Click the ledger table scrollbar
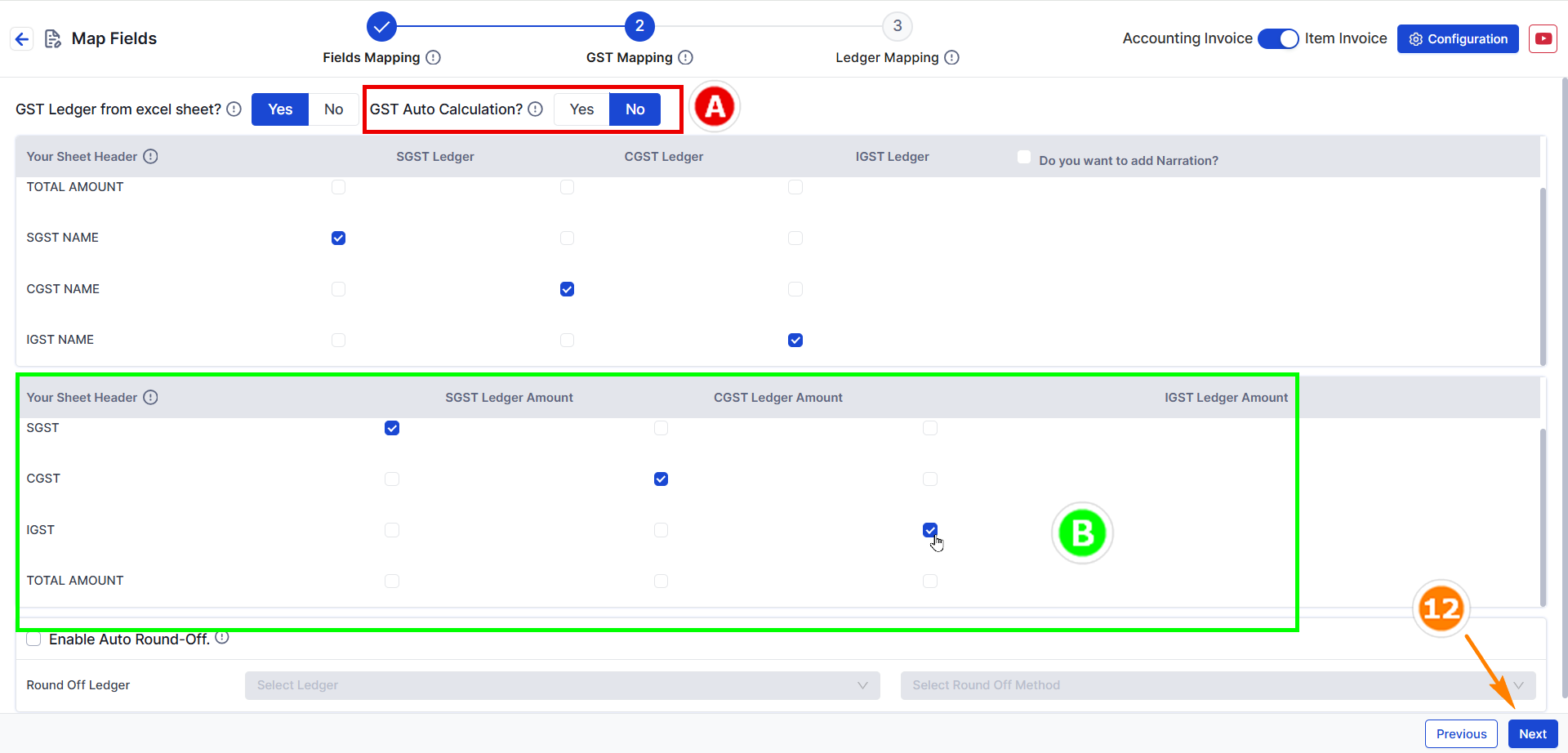Screen dimensions: 1568x753 pyautogui.click(x=1543, y=277)
